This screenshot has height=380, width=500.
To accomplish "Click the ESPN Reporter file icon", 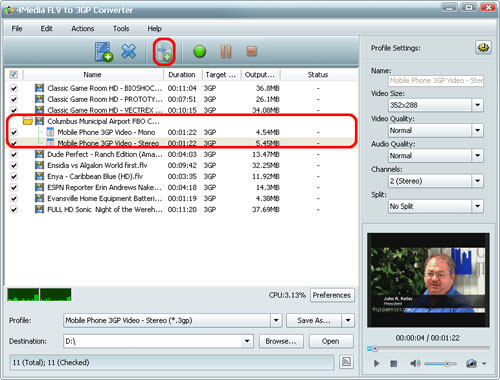I will (39, 187).
